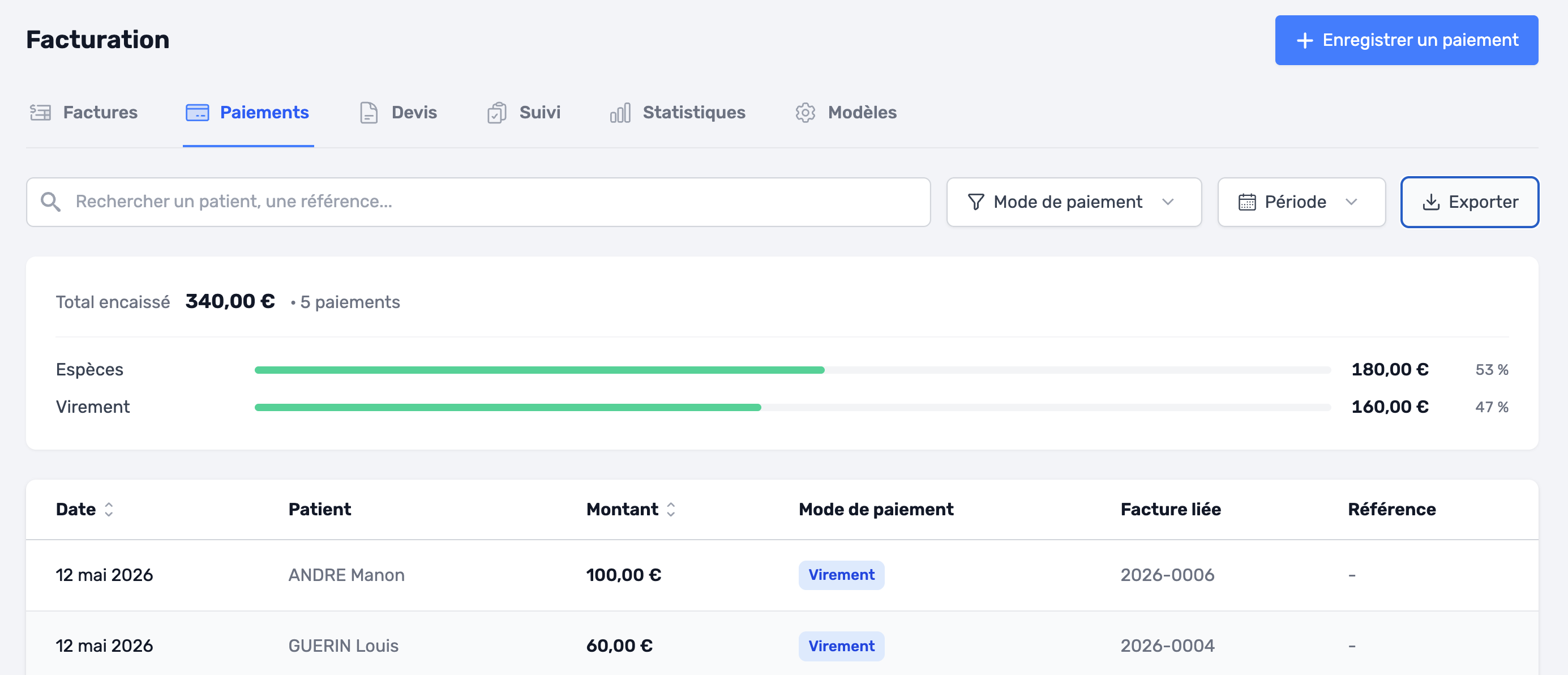Click the 47 % percentage
Screen dimensions: 1568x675
tap(1492, 407)
